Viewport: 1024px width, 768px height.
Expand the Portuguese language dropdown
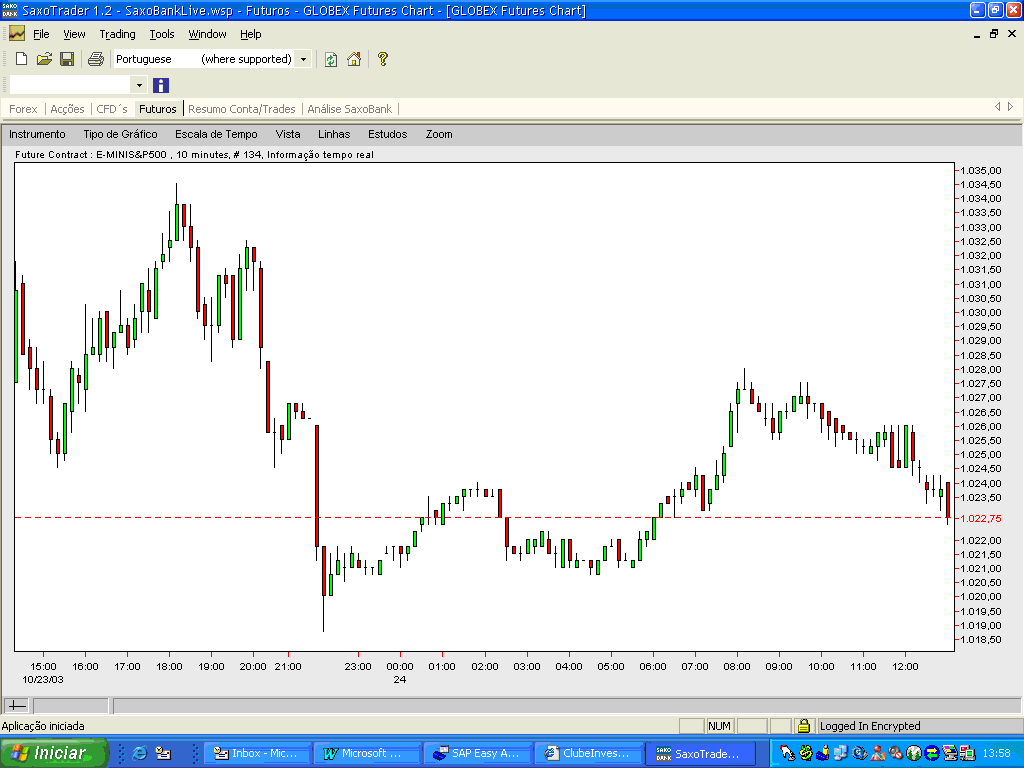coord(303,59)
